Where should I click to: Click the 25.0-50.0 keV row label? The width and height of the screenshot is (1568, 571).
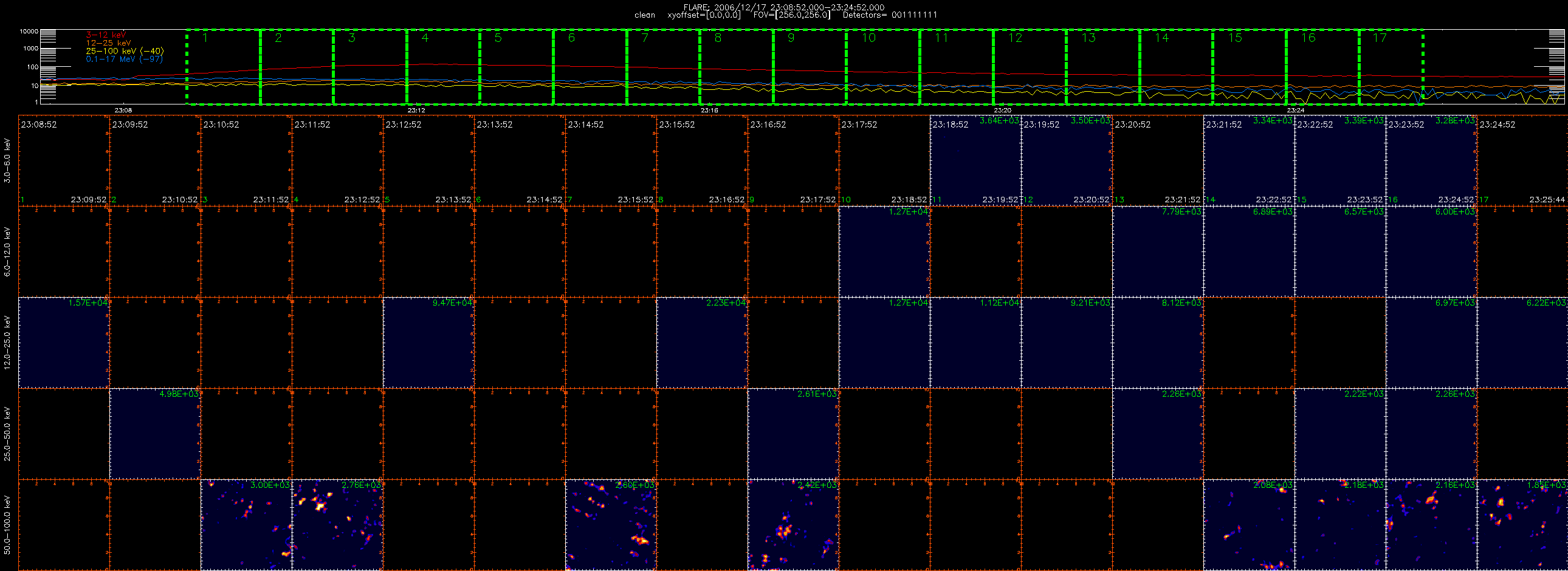pyautogui.click(x=7, y=434)
